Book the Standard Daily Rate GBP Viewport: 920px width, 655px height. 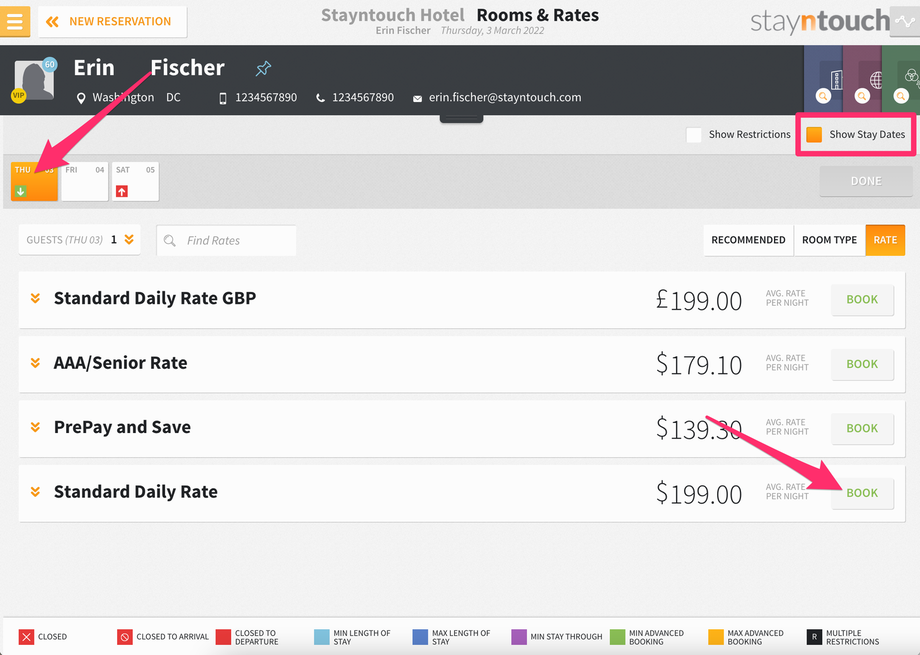click(862, 300)
